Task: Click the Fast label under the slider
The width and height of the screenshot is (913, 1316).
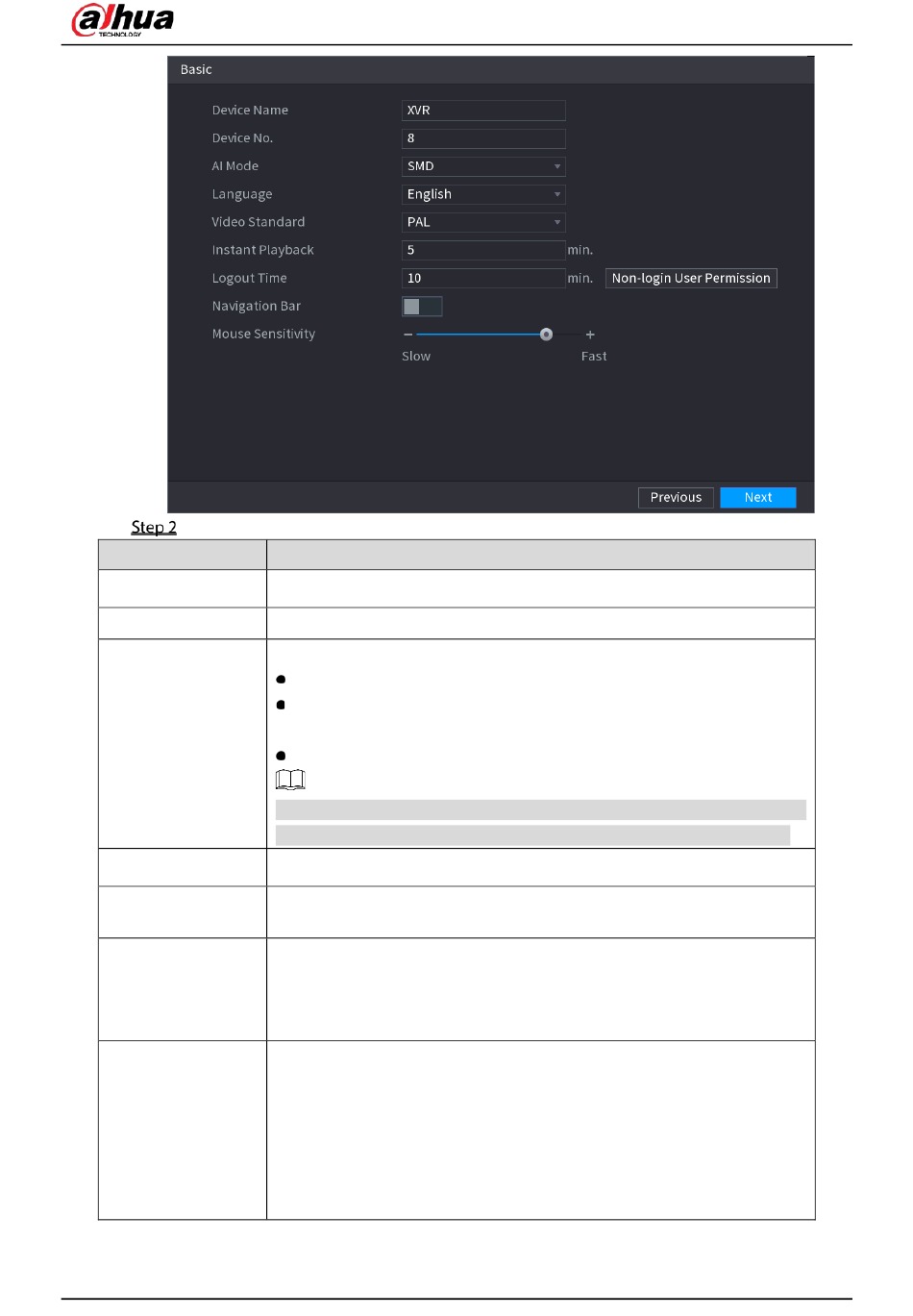Action: tap(594, 357)
